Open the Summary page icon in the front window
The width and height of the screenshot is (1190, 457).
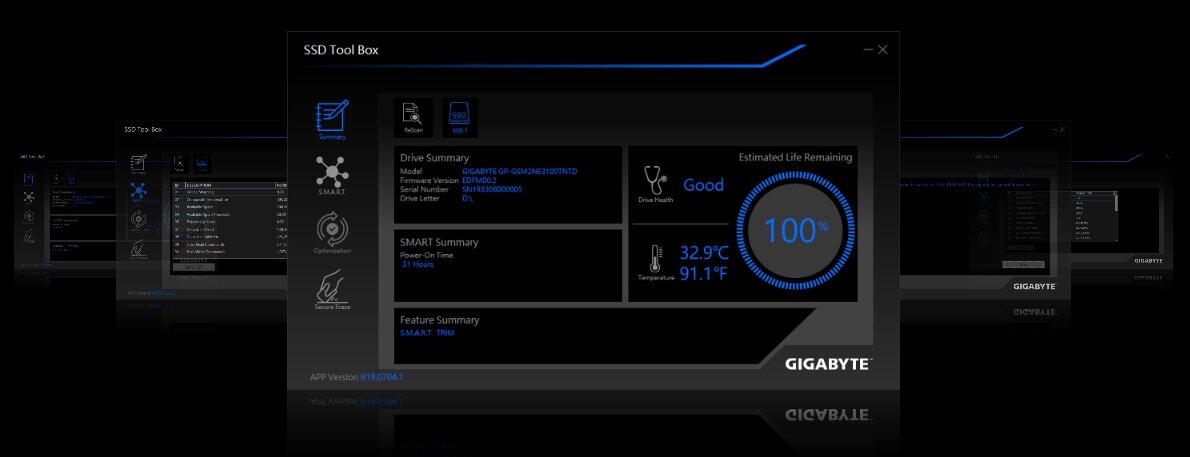pos(332,116)
